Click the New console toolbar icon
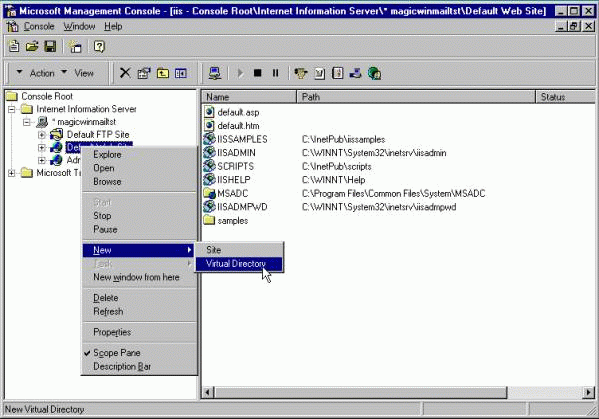Image resolution: width=599 pixels, height=419 pixels. click(x=14, y=47)
